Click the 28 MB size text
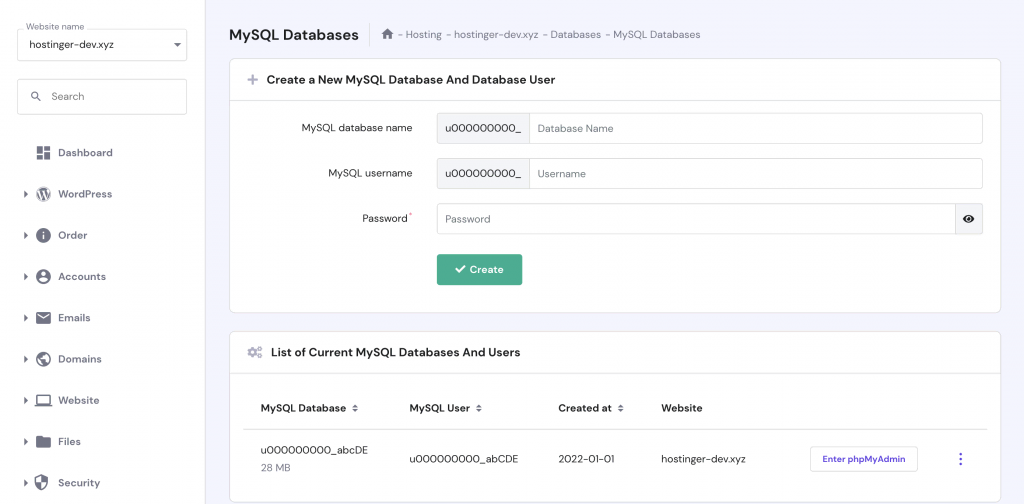Image resolution: width=1024 pixels, height=504 pixels. coord(276,468)
